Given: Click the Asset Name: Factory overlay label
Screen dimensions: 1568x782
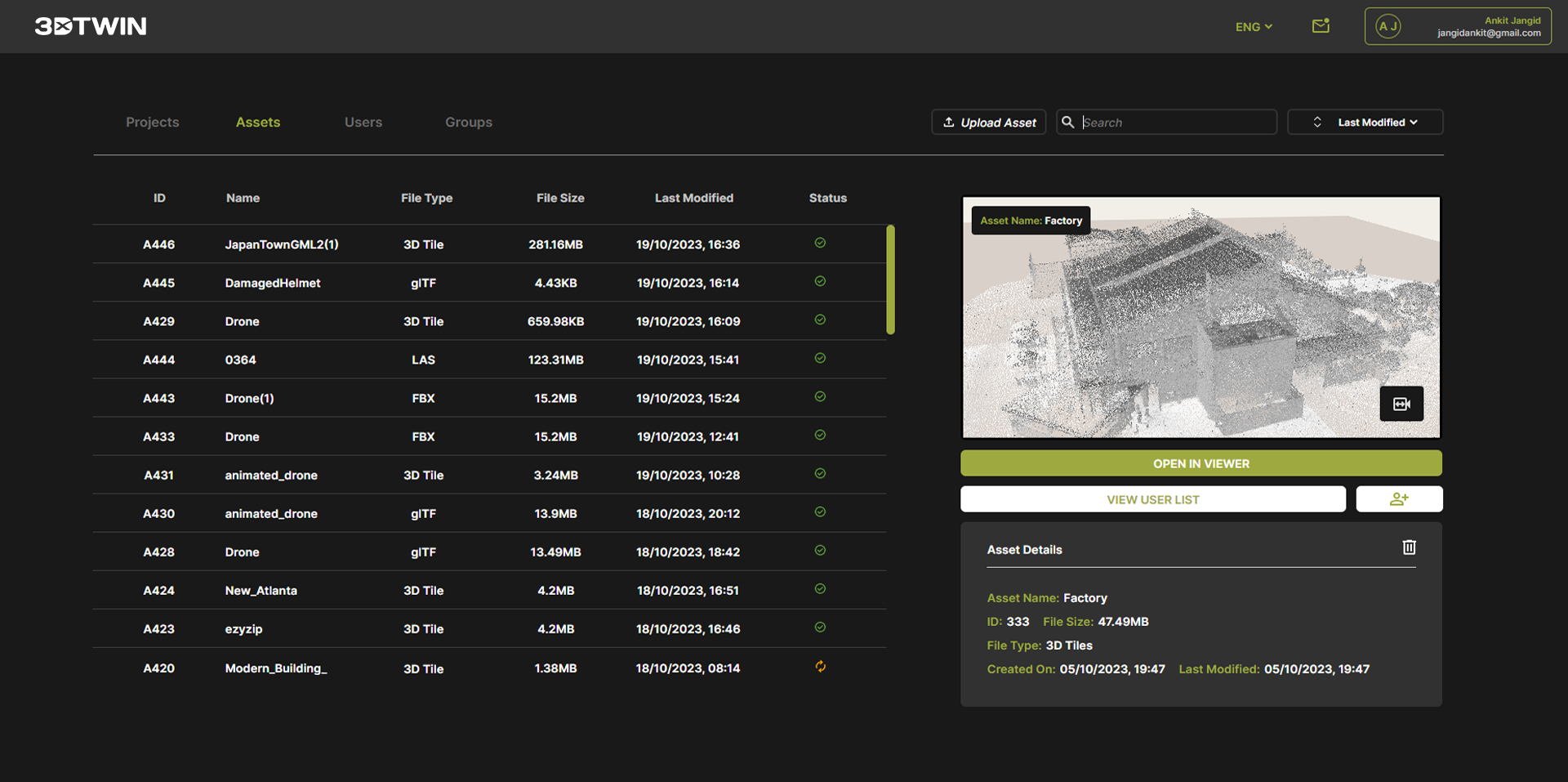Looking at the screenshot, I should [x=1031, y=221].
